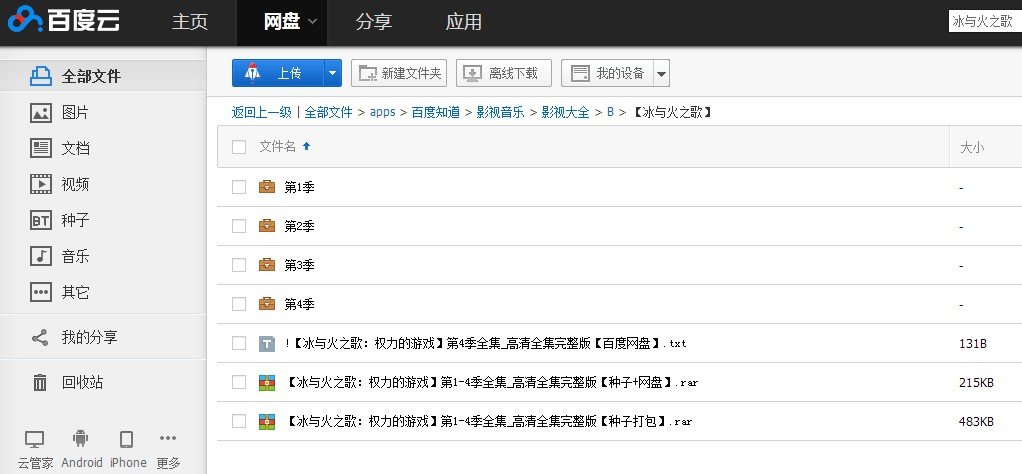
Task: Check the box for 第3季
Action: 239,265
